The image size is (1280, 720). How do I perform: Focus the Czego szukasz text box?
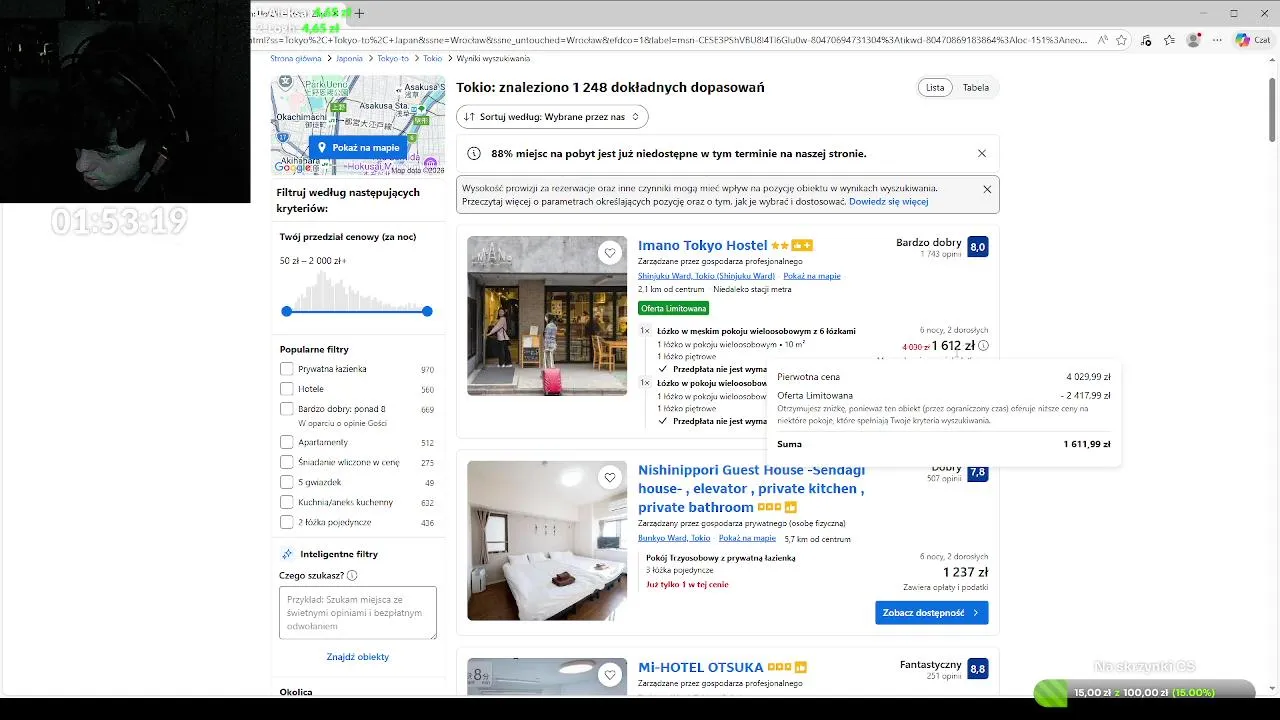[358, 612]
